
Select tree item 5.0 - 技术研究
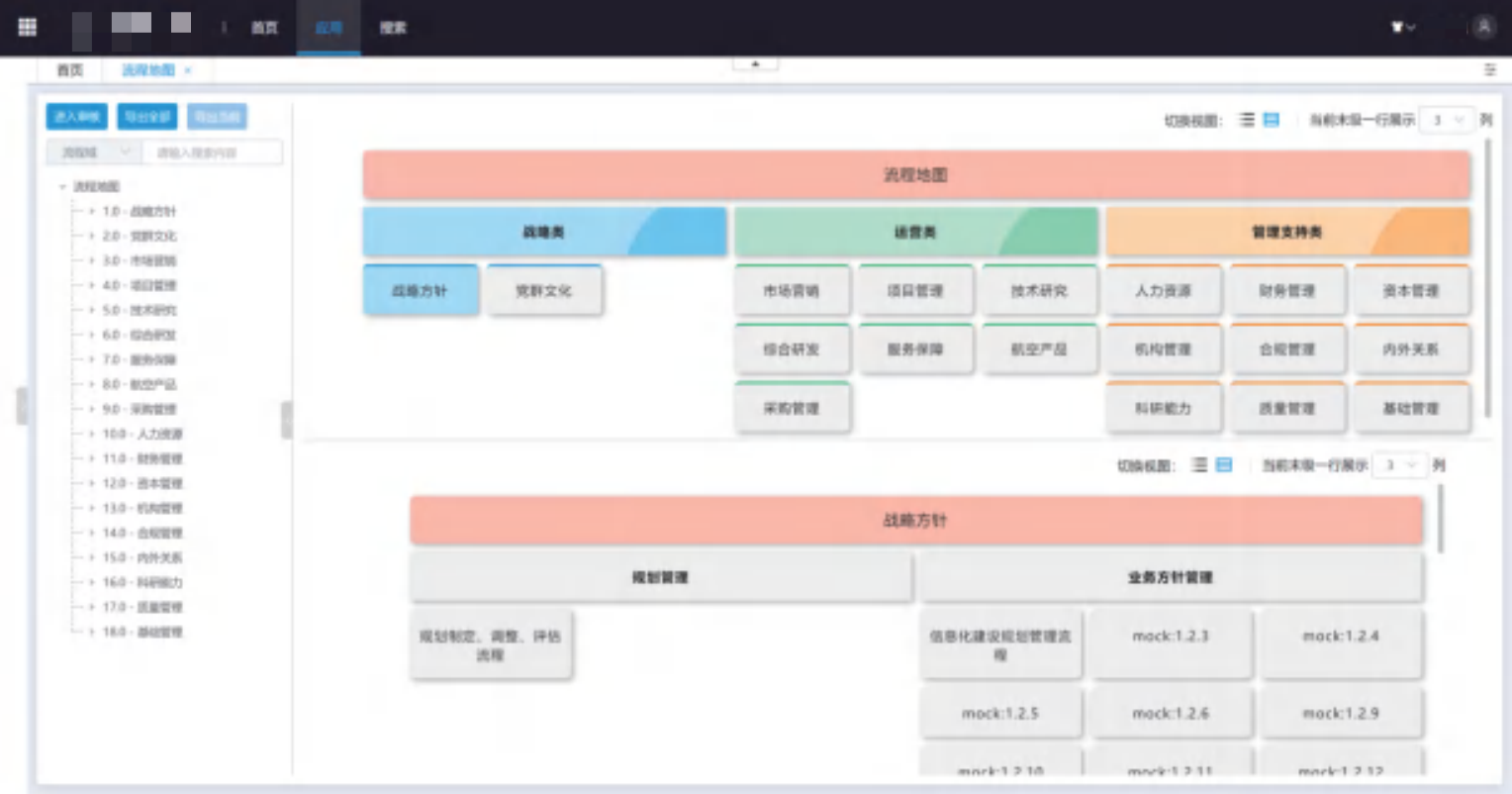point(140,310)
